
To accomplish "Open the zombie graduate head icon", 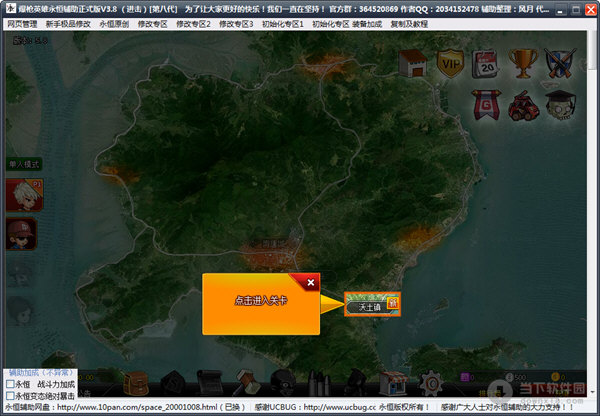I will click(561, 105).
